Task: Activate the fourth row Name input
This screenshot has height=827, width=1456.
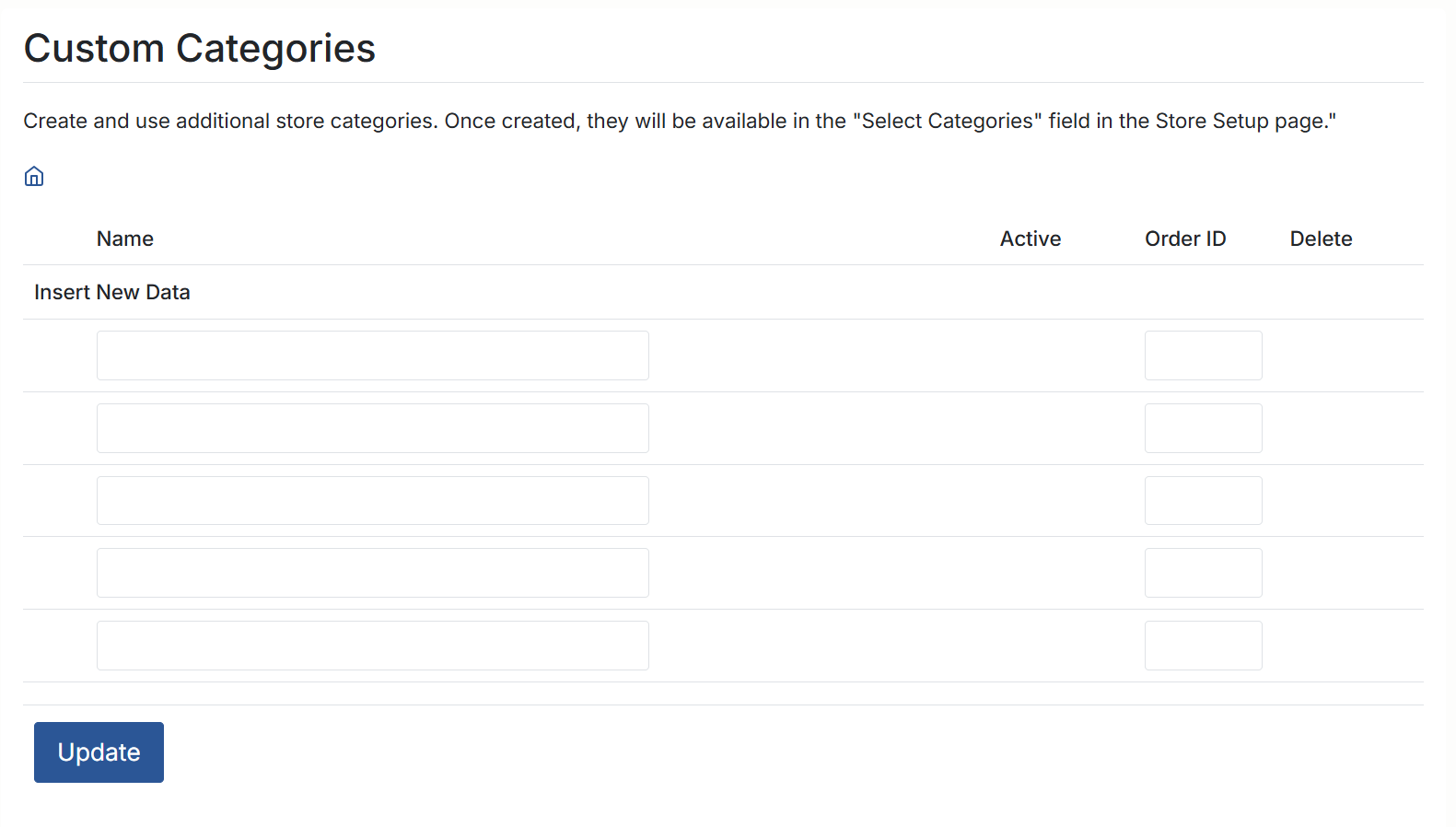Action: pos(372,573)
